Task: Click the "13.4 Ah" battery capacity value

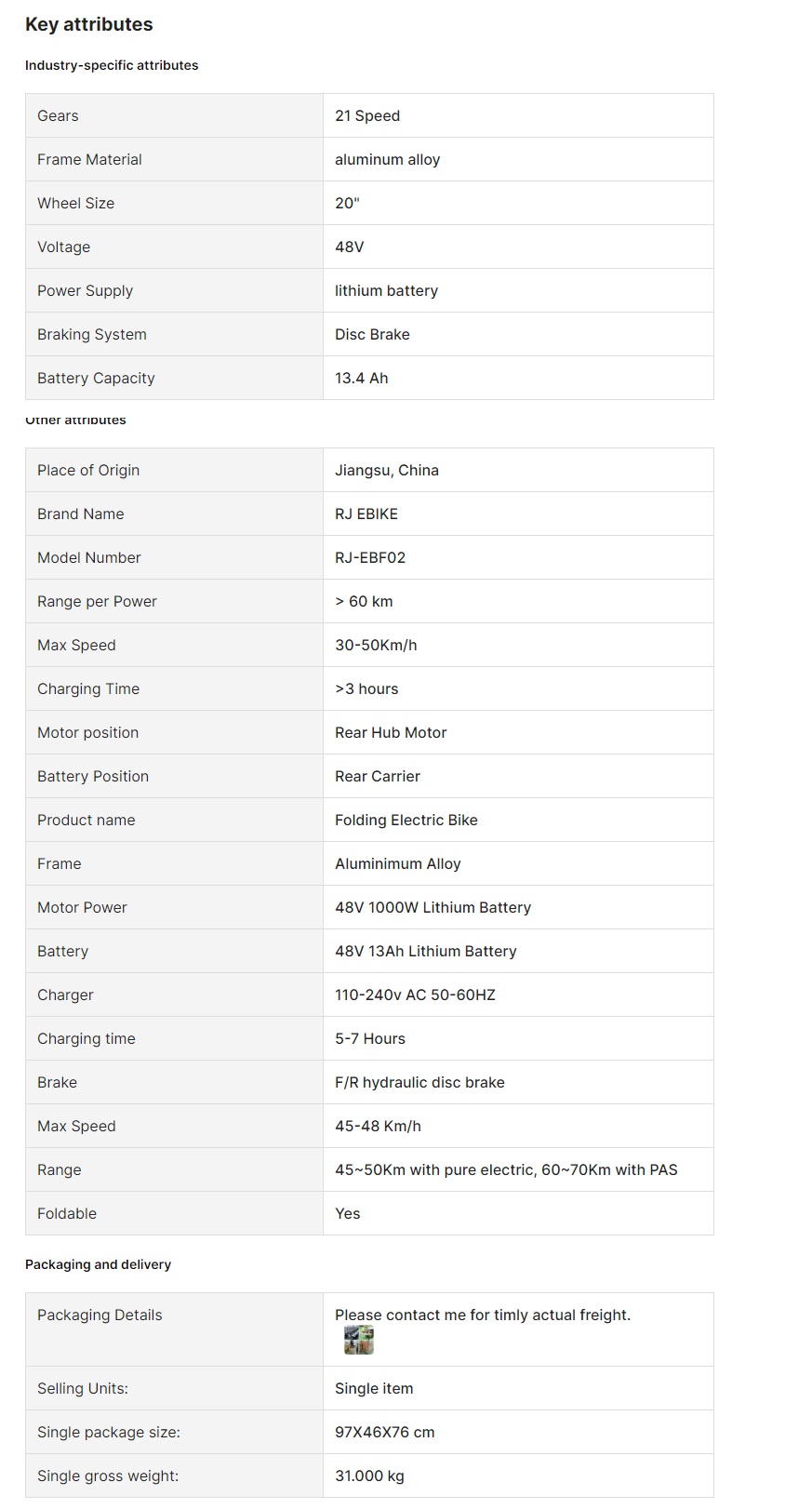Action: click(362, 379)
